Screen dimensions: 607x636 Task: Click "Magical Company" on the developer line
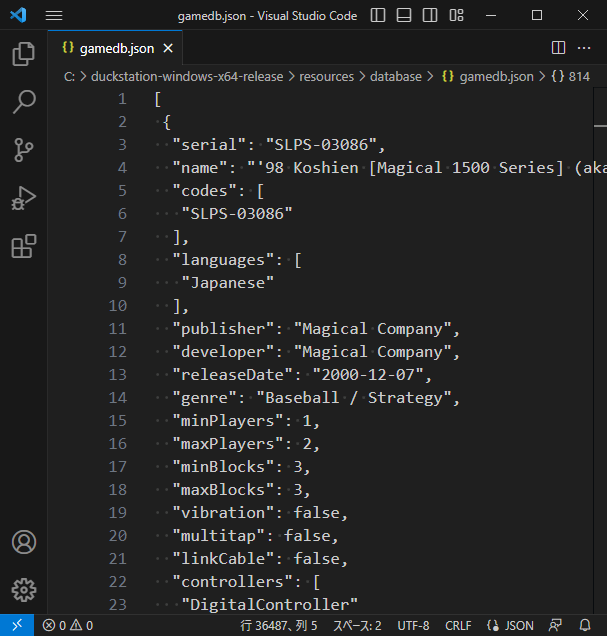[x=372, y=352]
